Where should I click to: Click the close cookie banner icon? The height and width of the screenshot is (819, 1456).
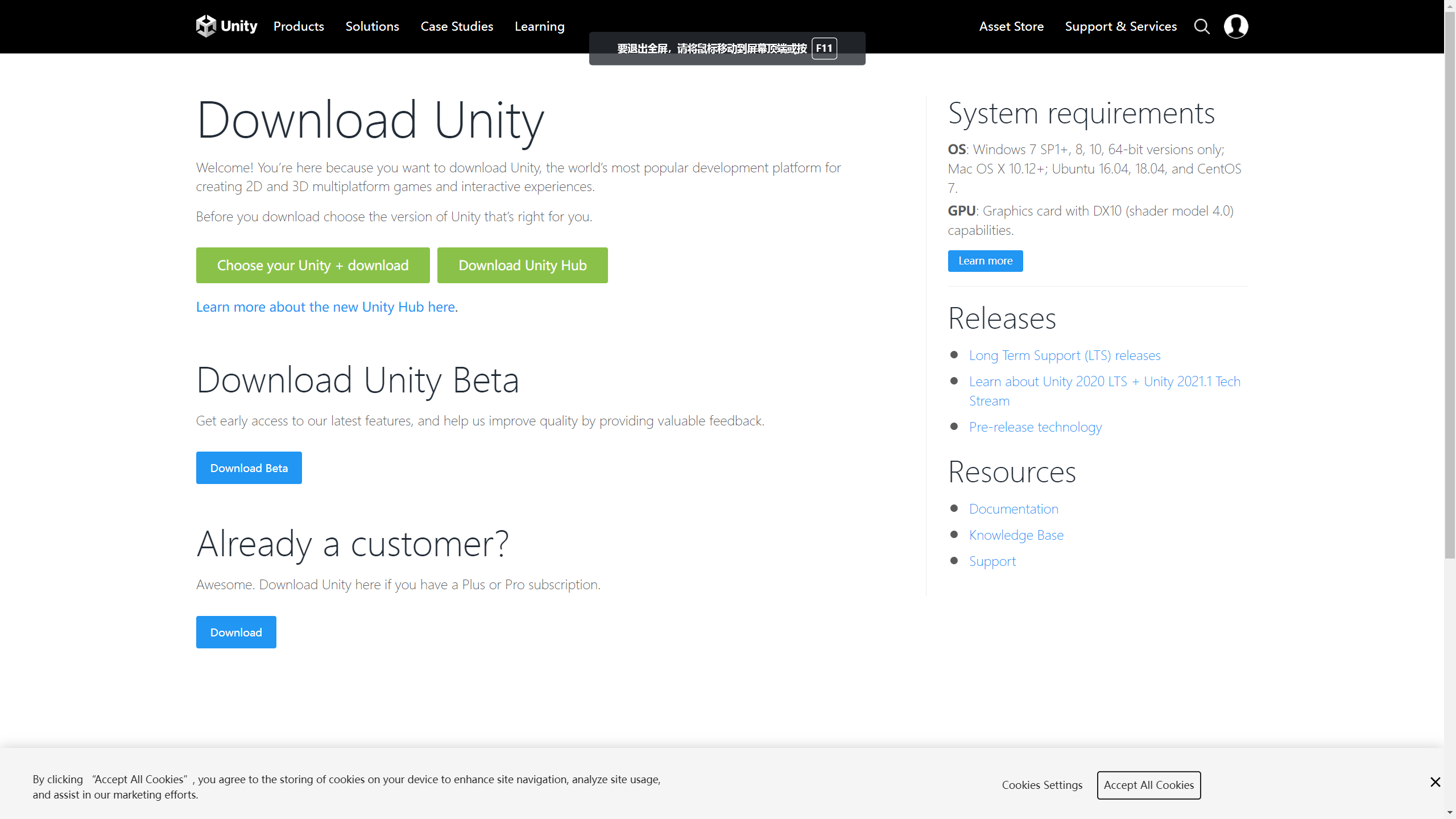point(1435,782)
